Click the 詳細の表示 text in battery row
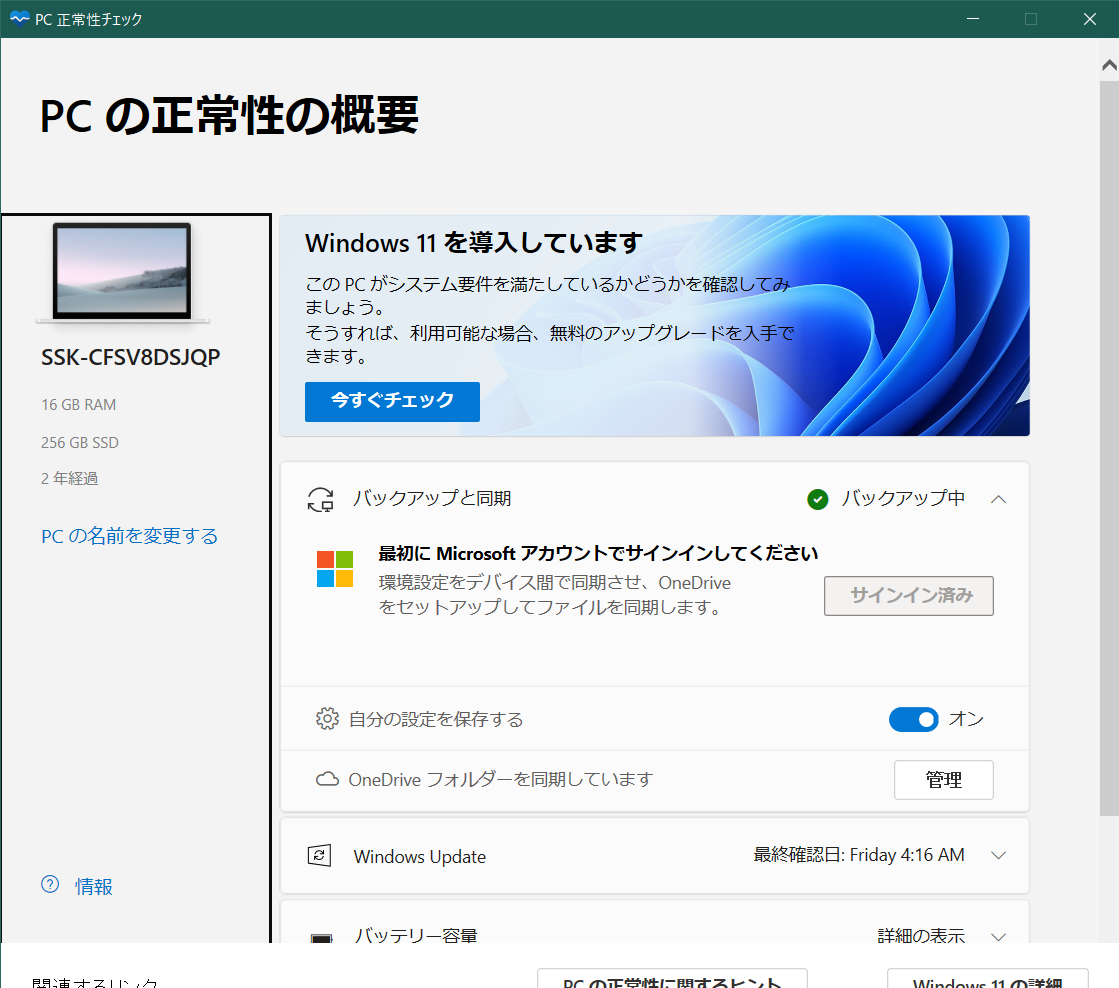The width and height of the screenshot is (1119, 988). (921, 935)
